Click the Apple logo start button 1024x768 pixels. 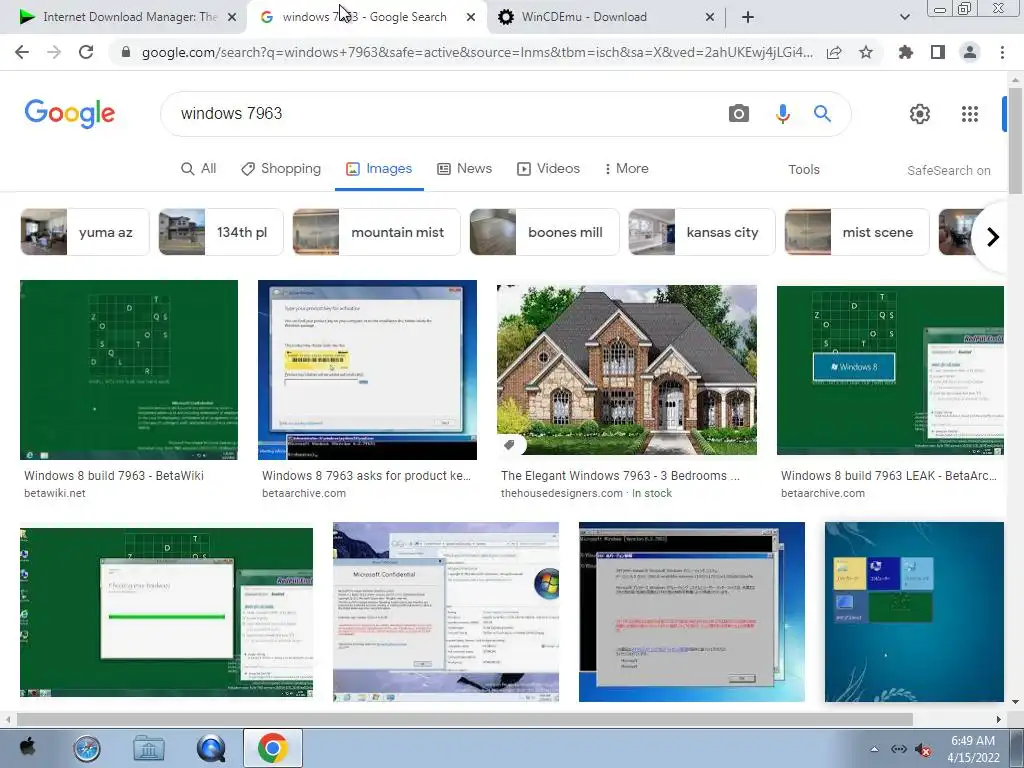pos(27,748)
